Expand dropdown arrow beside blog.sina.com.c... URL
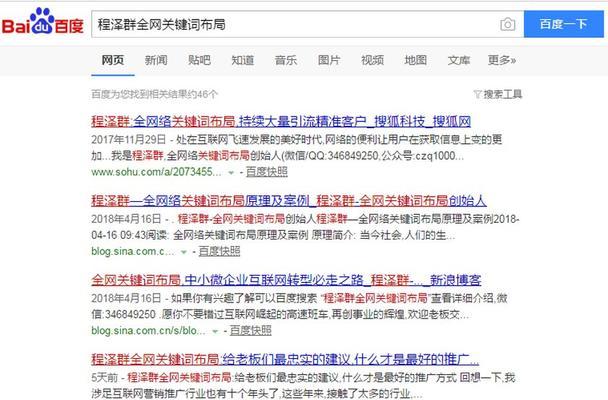This screenshot has height=400, width=608. [x=184, y=252]
